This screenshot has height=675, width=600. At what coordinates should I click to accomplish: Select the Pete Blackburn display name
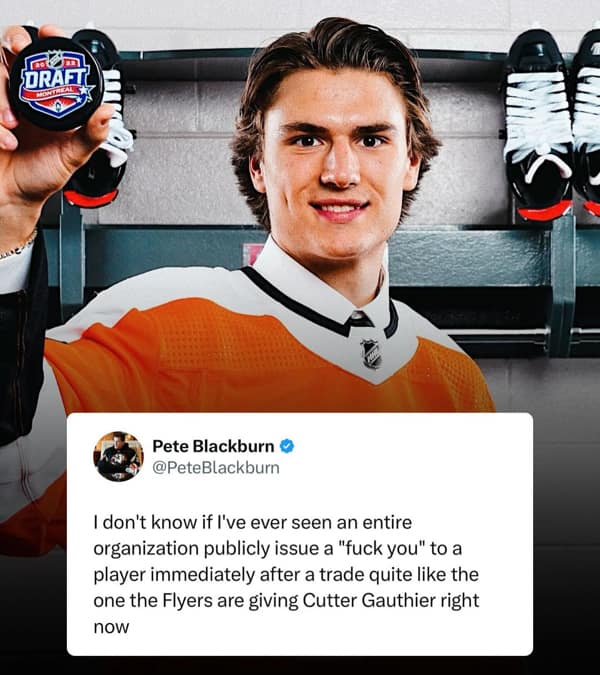click(213, 446)
